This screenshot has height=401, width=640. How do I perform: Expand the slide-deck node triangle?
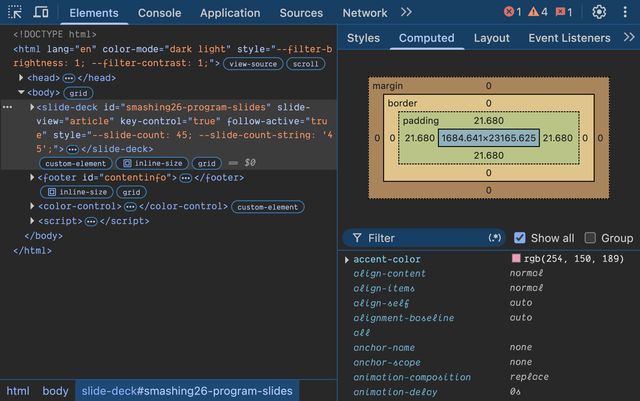[32, 107]
